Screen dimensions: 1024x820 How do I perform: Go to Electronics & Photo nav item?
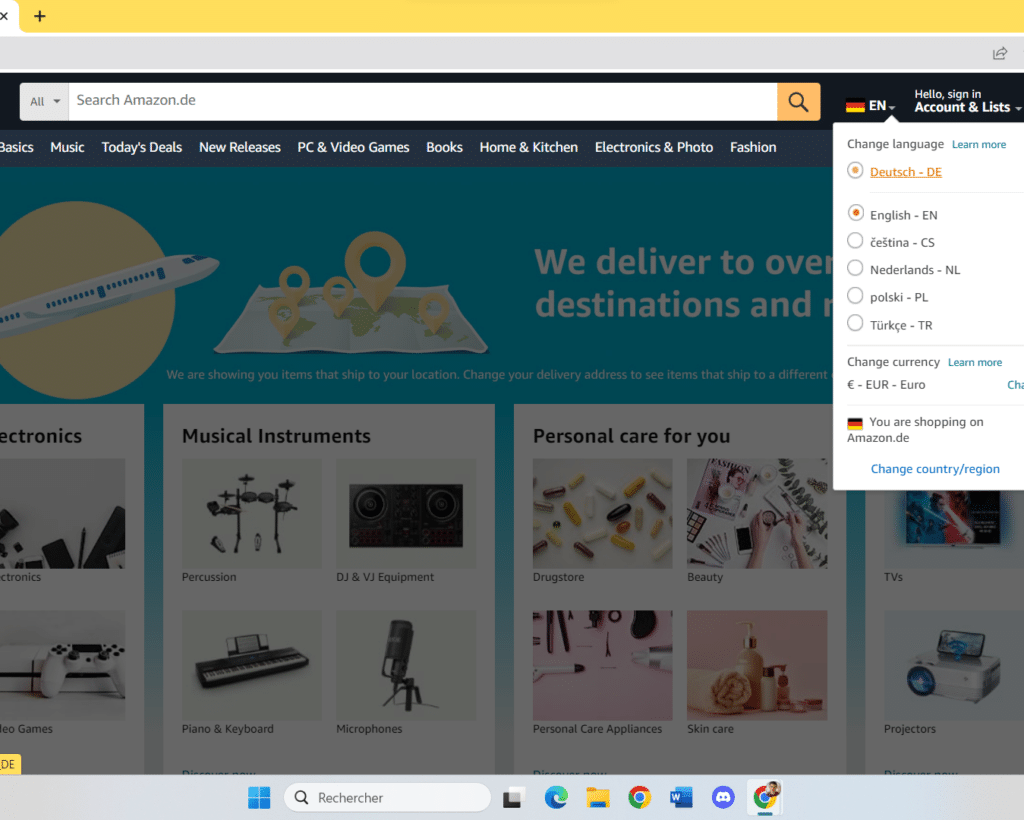[x=653, y=147]
